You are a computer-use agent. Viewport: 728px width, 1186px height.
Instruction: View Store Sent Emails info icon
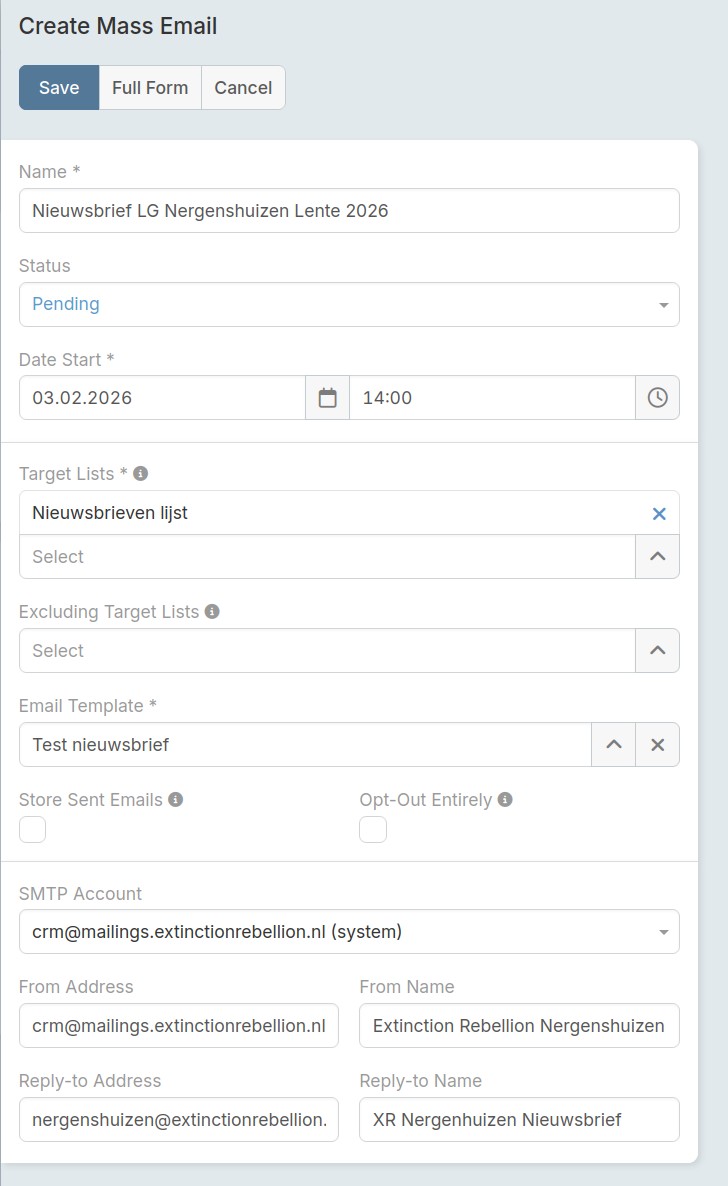point(176,800)
